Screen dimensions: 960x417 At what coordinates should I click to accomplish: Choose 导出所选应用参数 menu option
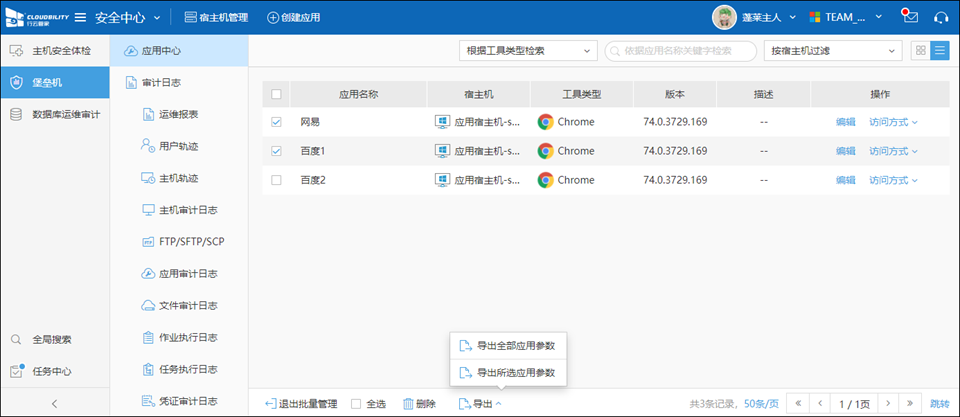(x=510, y=373)
